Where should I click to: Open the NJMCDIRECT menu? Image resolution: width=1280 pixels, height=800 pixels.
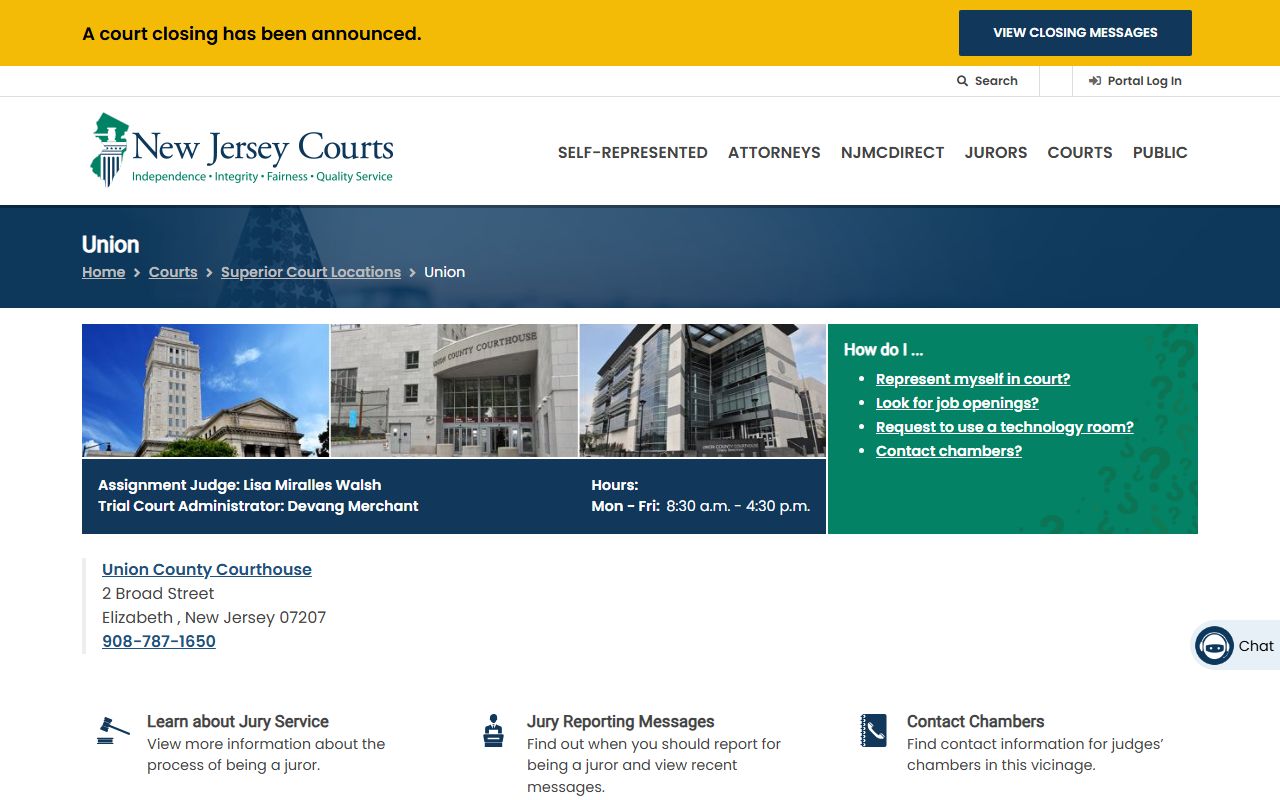[892, 153]
